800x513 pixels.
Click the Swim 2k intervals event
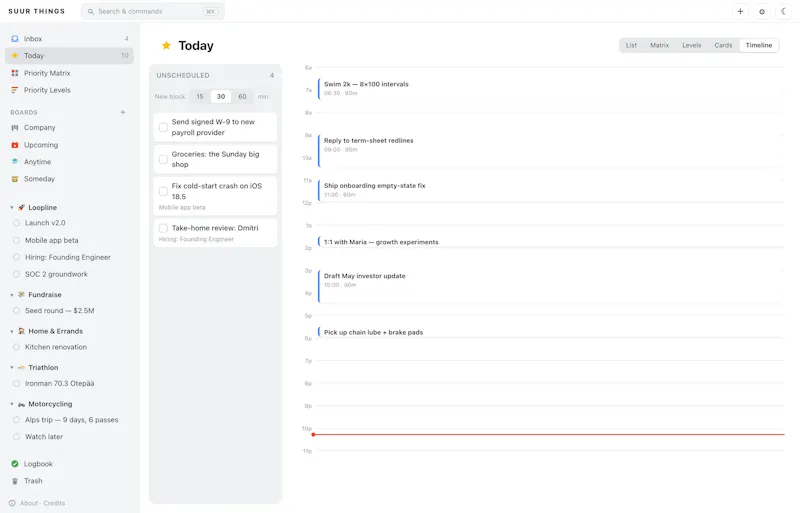(x=550, y=89)
